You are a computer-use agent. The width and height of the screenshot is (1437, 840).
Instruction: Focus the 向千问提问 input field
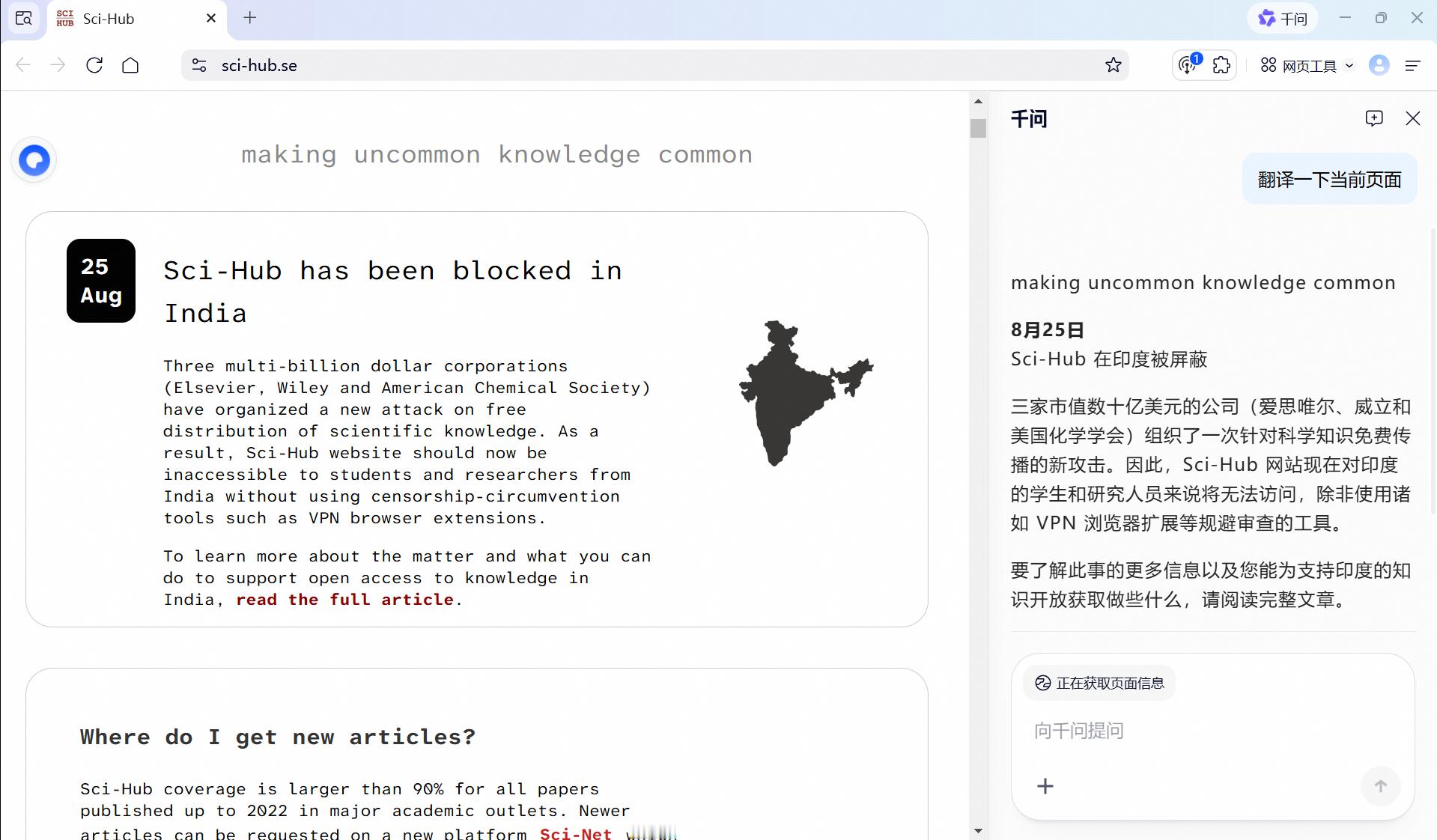1212,731
